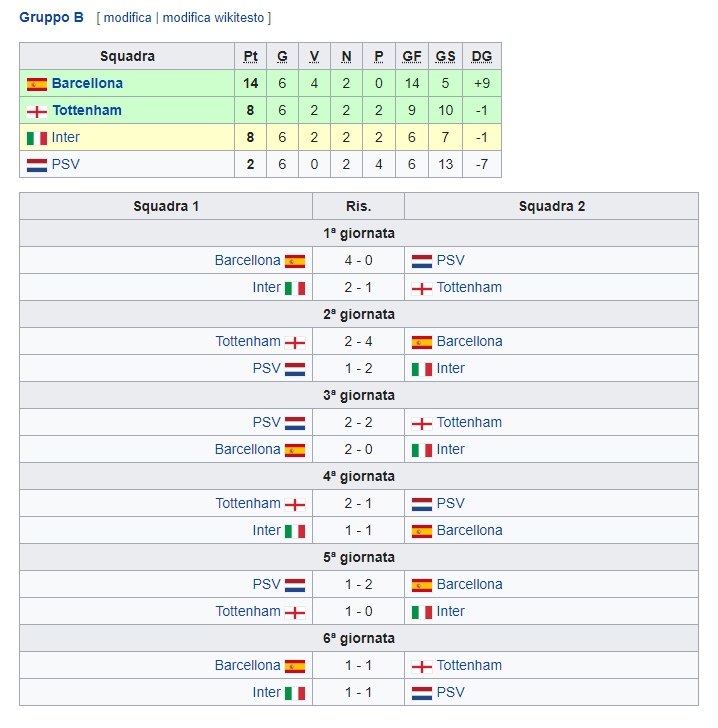Click the 'GF' column header abbreviation
The height and width of the screenshot is (728, 718).
click(412, 56)
